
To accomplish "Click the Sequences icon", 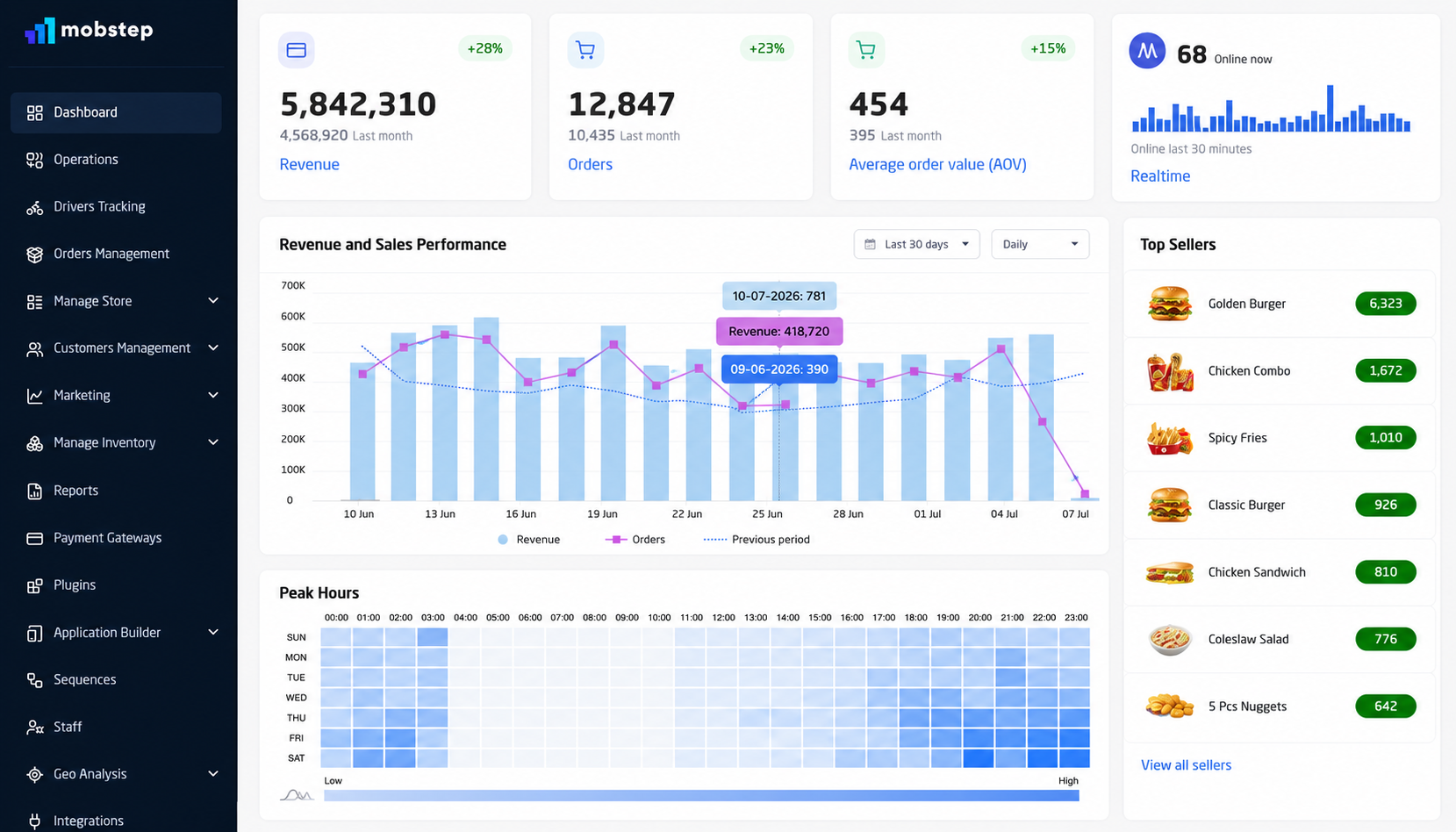I will 35,680.
